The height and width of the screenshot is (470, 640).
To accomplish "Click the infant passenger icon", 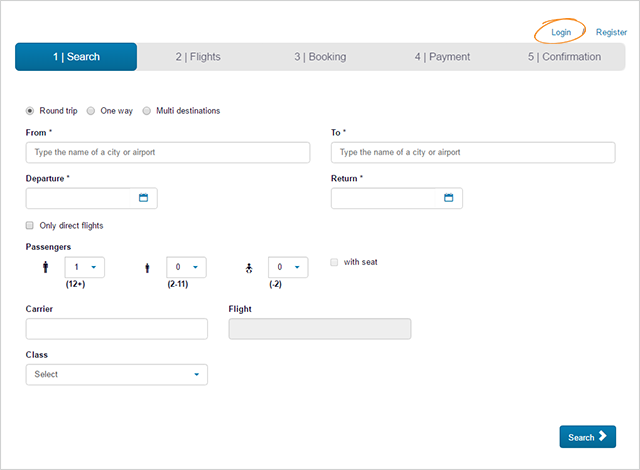I will 249,268.
